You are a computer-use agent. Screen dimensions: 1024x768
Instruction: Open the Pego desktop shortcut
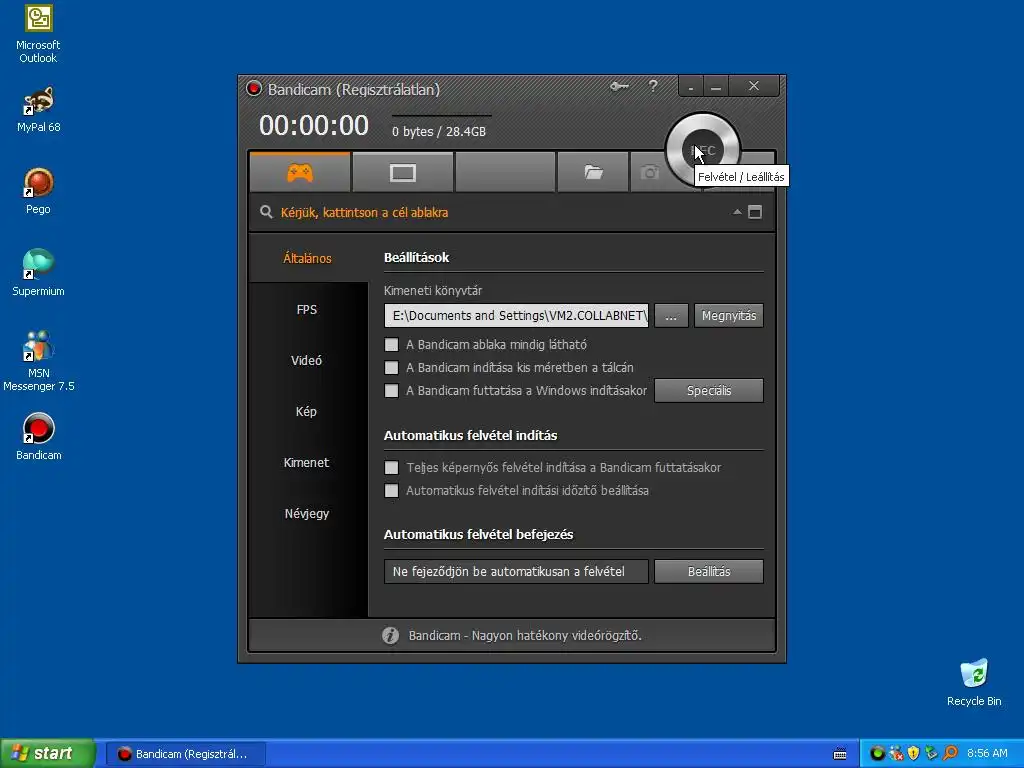[x=39, y=191]
